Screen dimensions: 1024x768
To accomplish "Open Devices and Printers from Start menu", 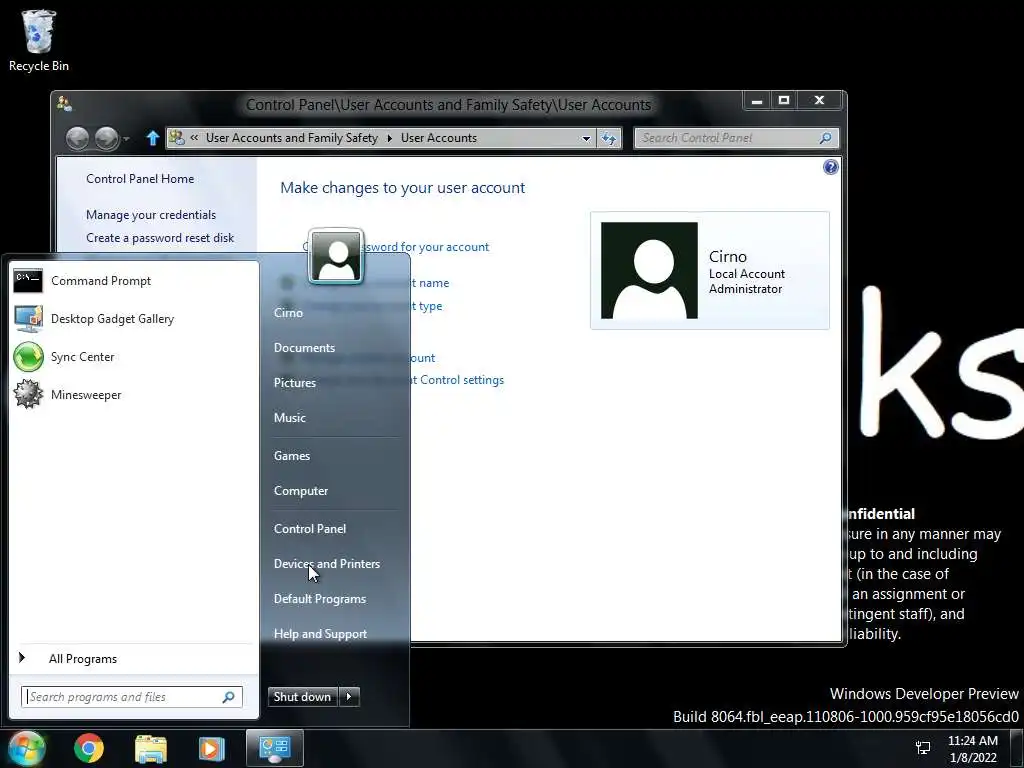I will 327,564.
